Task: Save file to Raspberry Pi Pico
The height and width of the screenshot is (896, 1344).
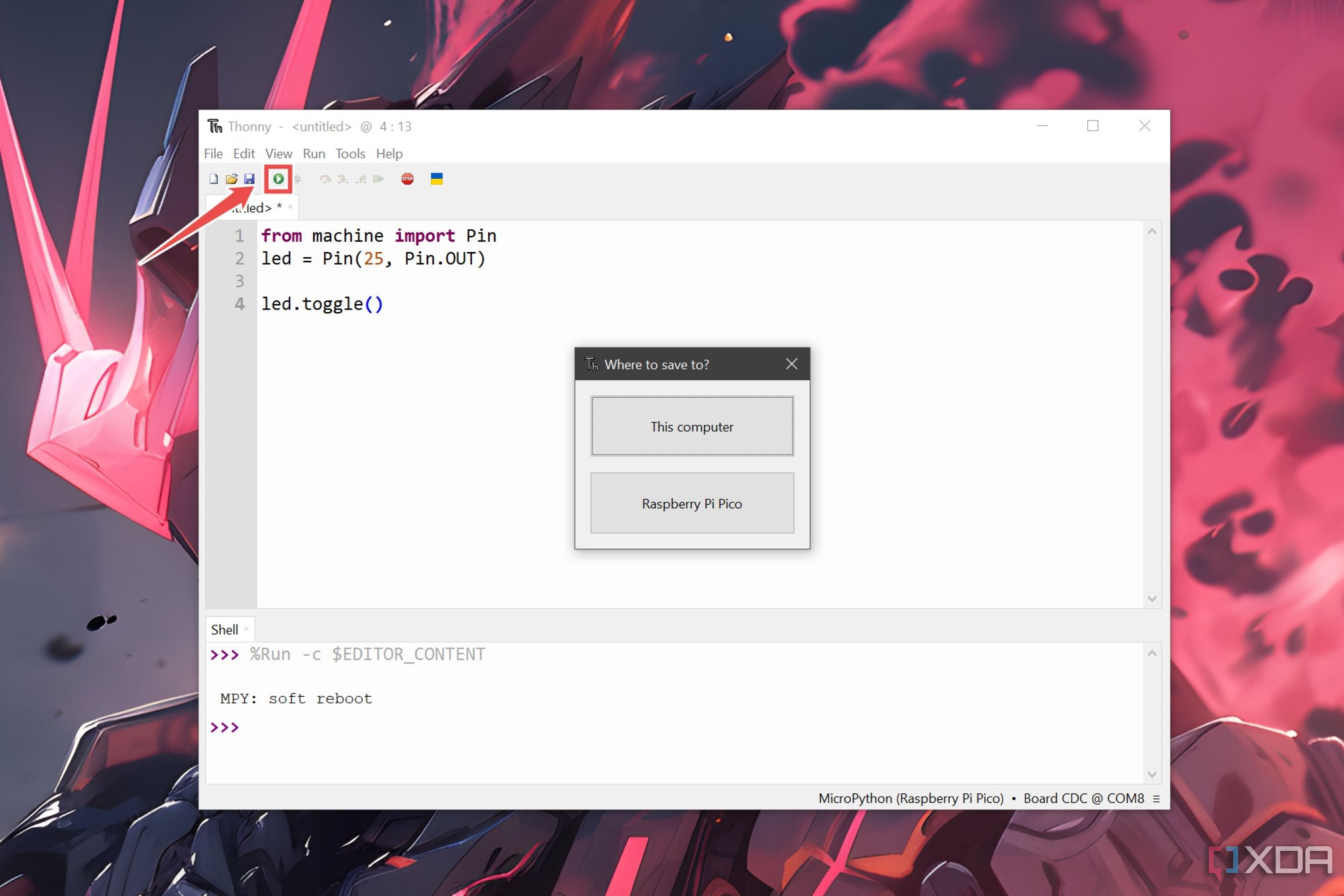Action: 692,503
